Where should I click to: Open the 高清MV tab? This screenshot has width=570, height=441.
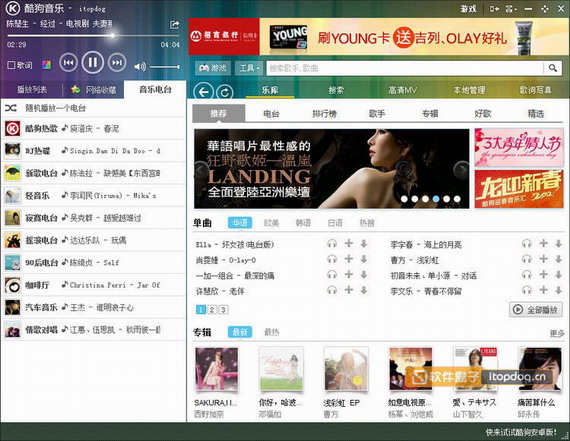[x=402, y=90]
